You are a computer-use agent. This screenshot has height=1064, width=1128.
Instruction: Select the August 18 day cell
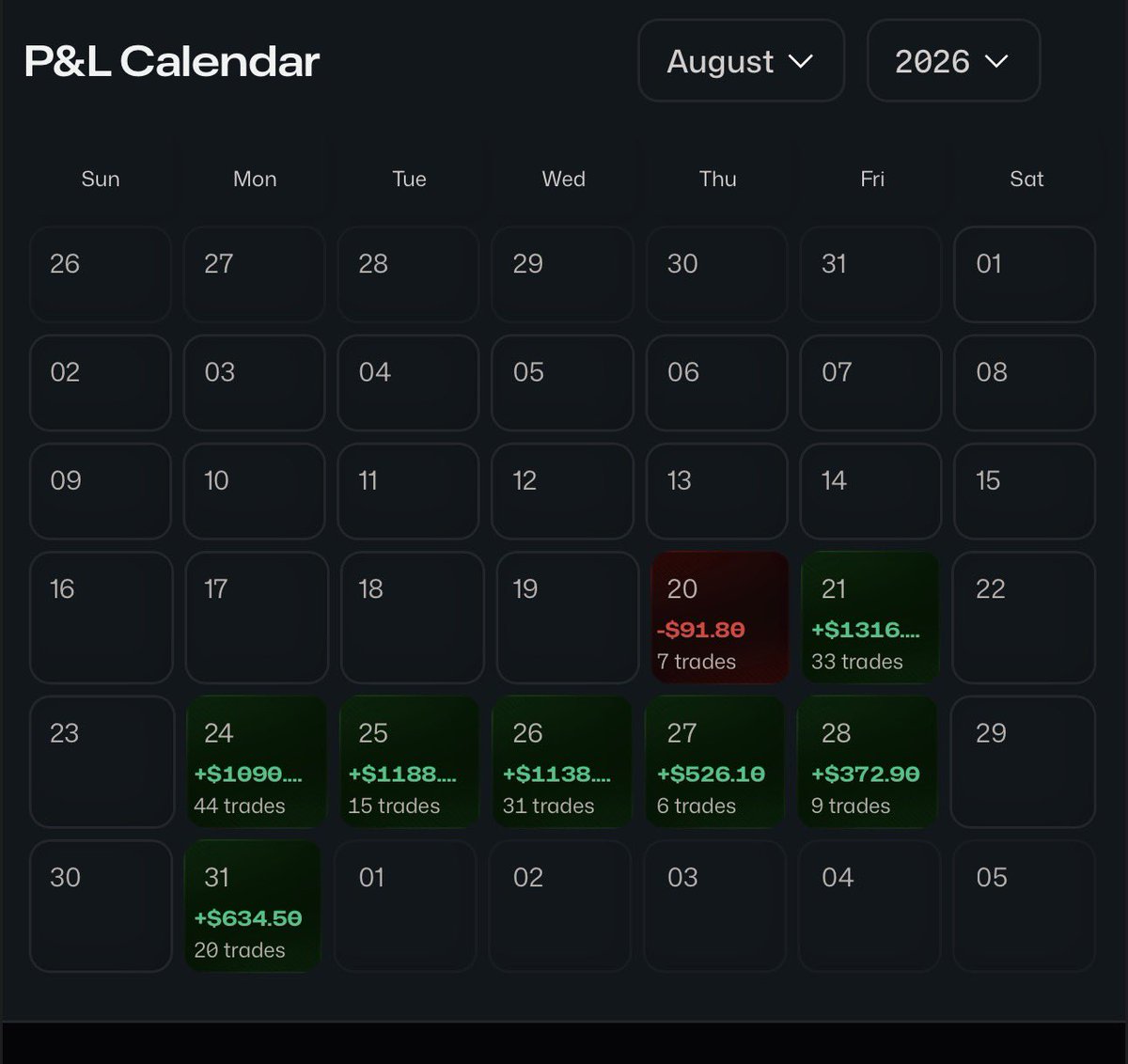point(413,618)
